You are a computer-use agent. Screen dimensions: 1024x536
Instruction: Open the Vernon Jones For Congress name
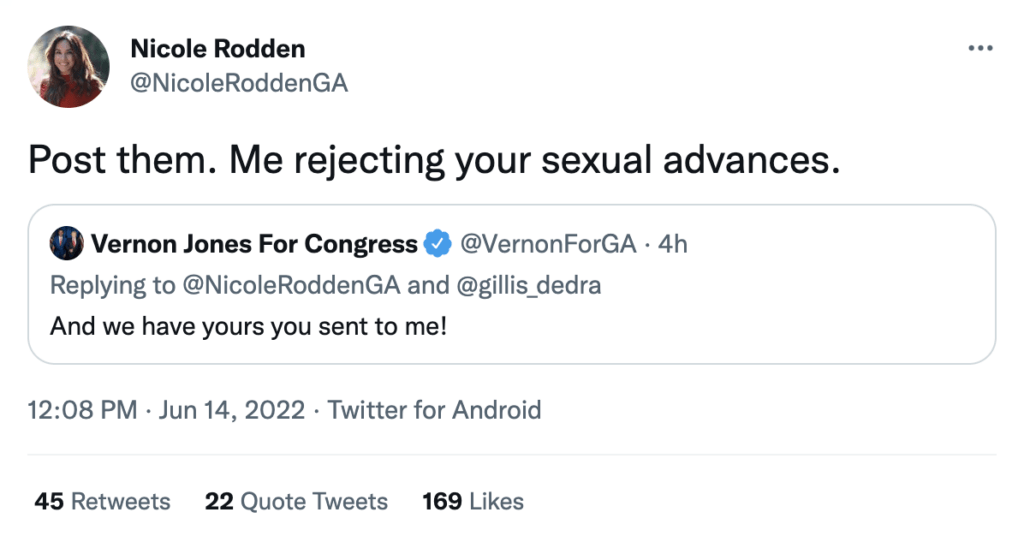click(x=254, y=243)
